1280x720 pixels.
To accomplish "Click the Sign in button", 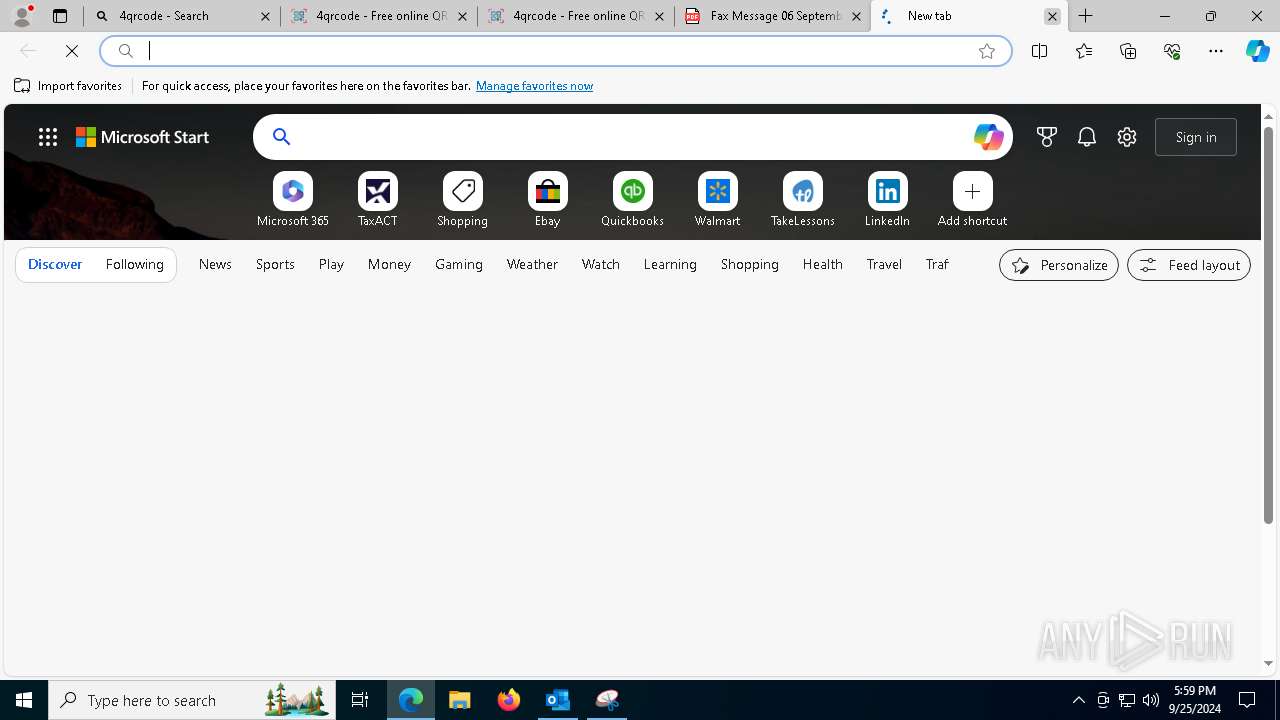I will (1196, 137).
